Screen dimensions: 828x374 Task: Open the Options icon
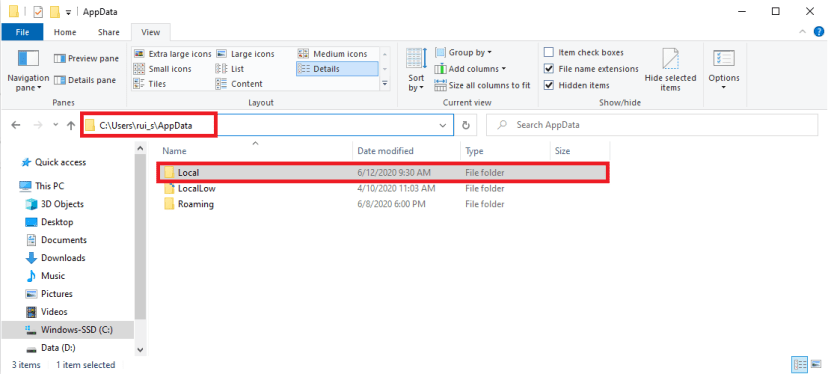click(x=723, y=58)
